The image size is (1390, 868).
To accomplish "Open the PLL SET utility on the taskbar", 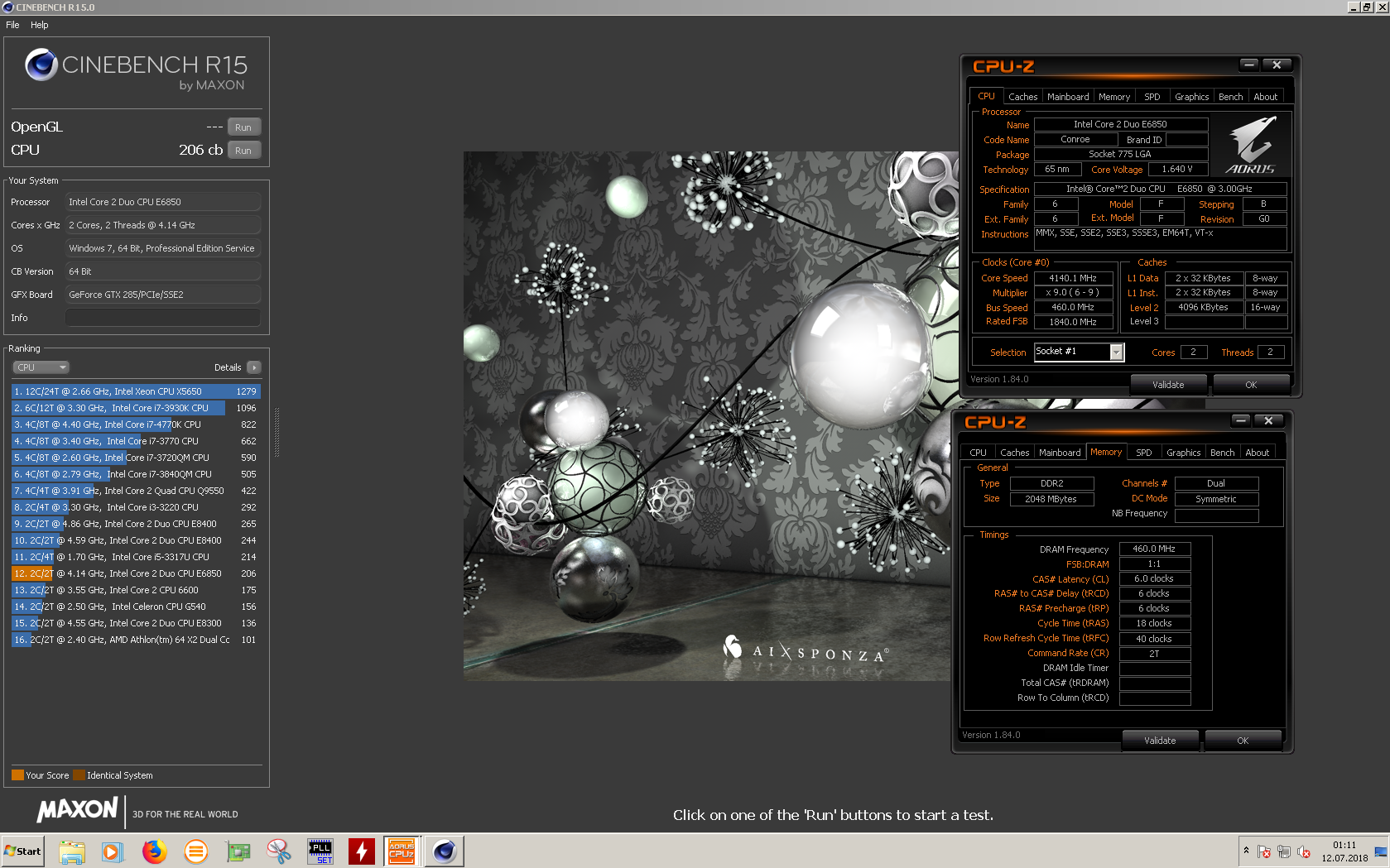I will pyautogui.click(x=320, y=851).
